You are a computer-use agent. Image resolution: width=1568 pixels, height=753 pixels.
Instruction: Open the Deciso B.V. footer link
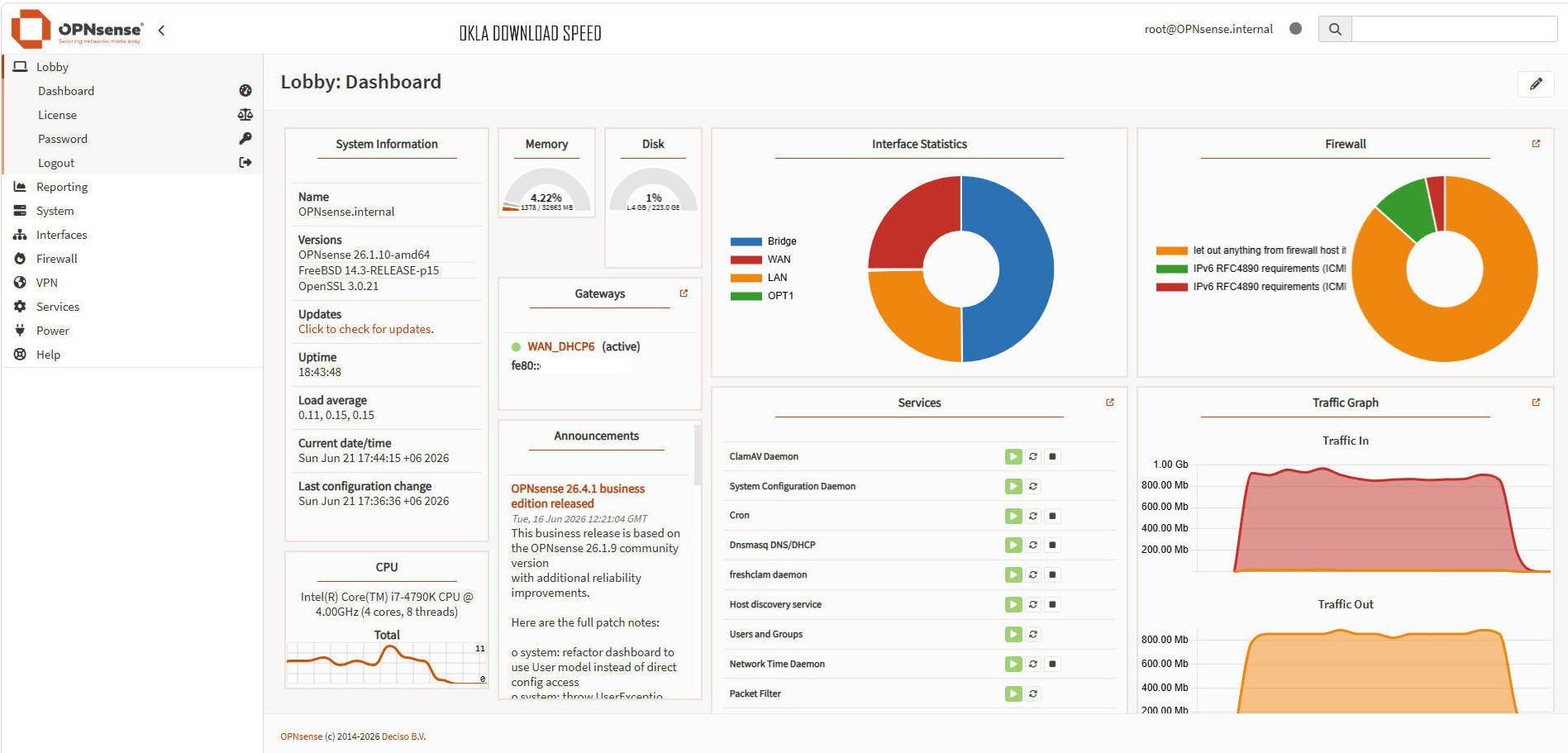[x=403, y=736]
